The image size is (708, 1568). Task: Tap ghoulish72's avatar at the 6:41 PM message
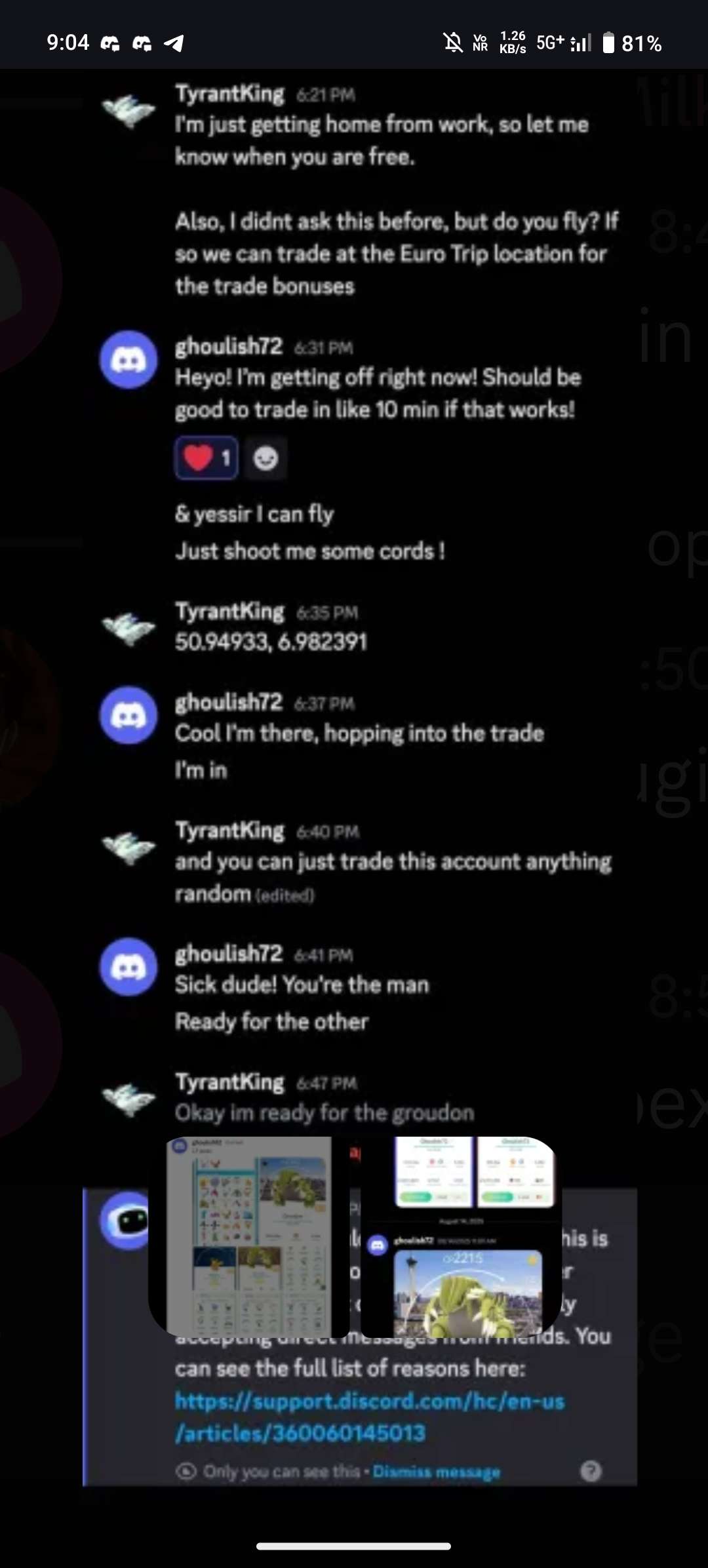click(128, 967)
